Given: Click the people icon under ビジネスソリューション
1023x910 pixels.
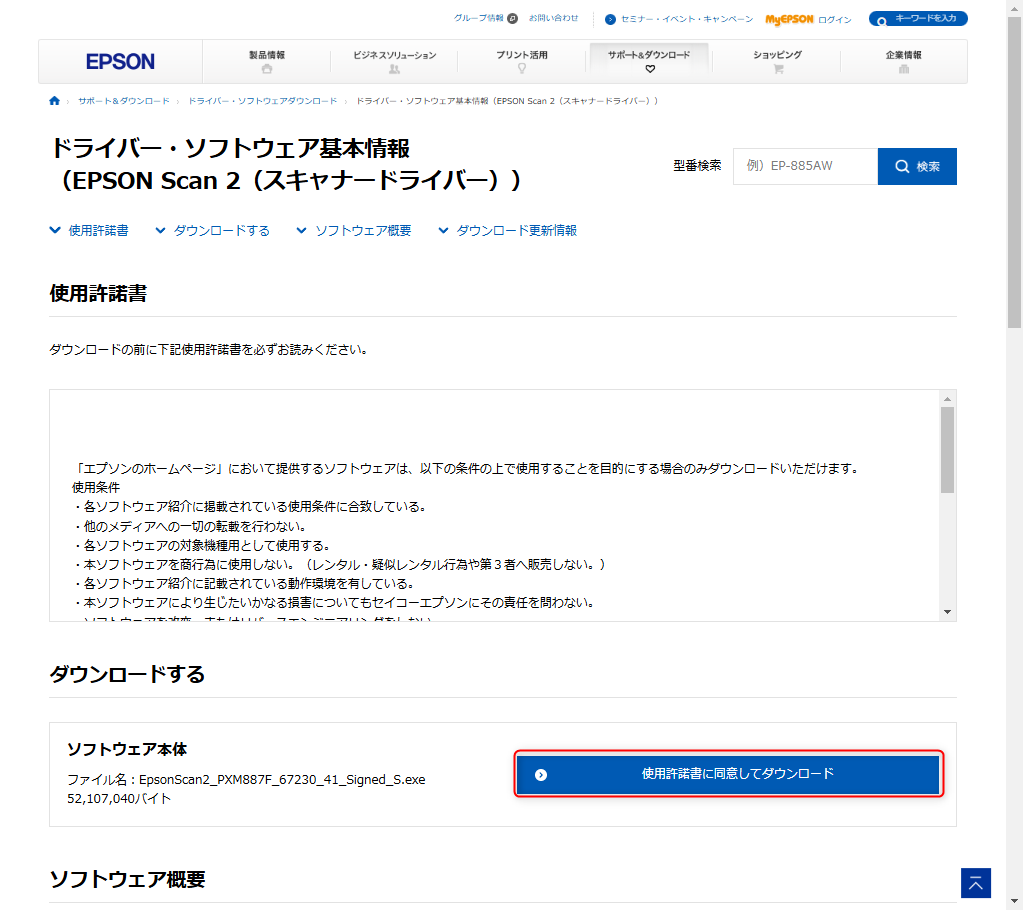Looking at the screenshot, I should click(394, 69).
